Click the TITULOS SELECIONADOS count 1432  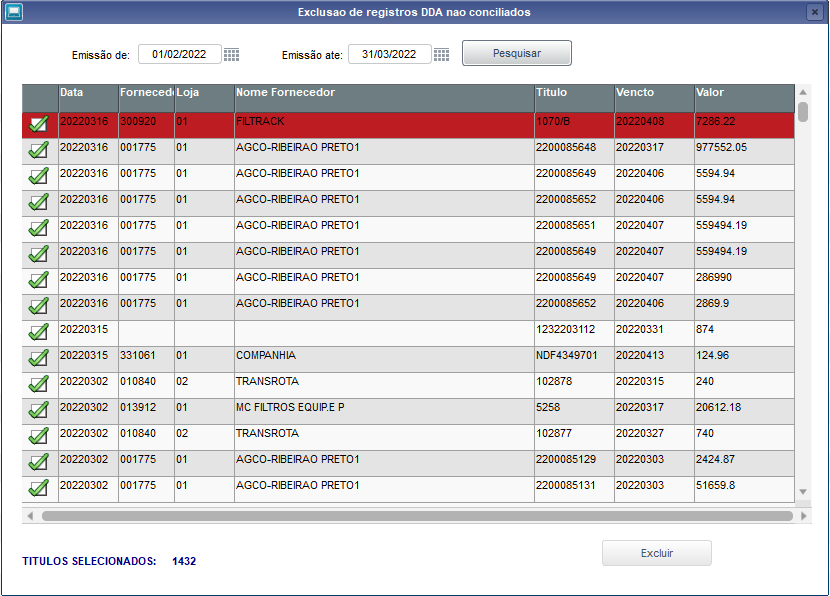pos(184,561)
